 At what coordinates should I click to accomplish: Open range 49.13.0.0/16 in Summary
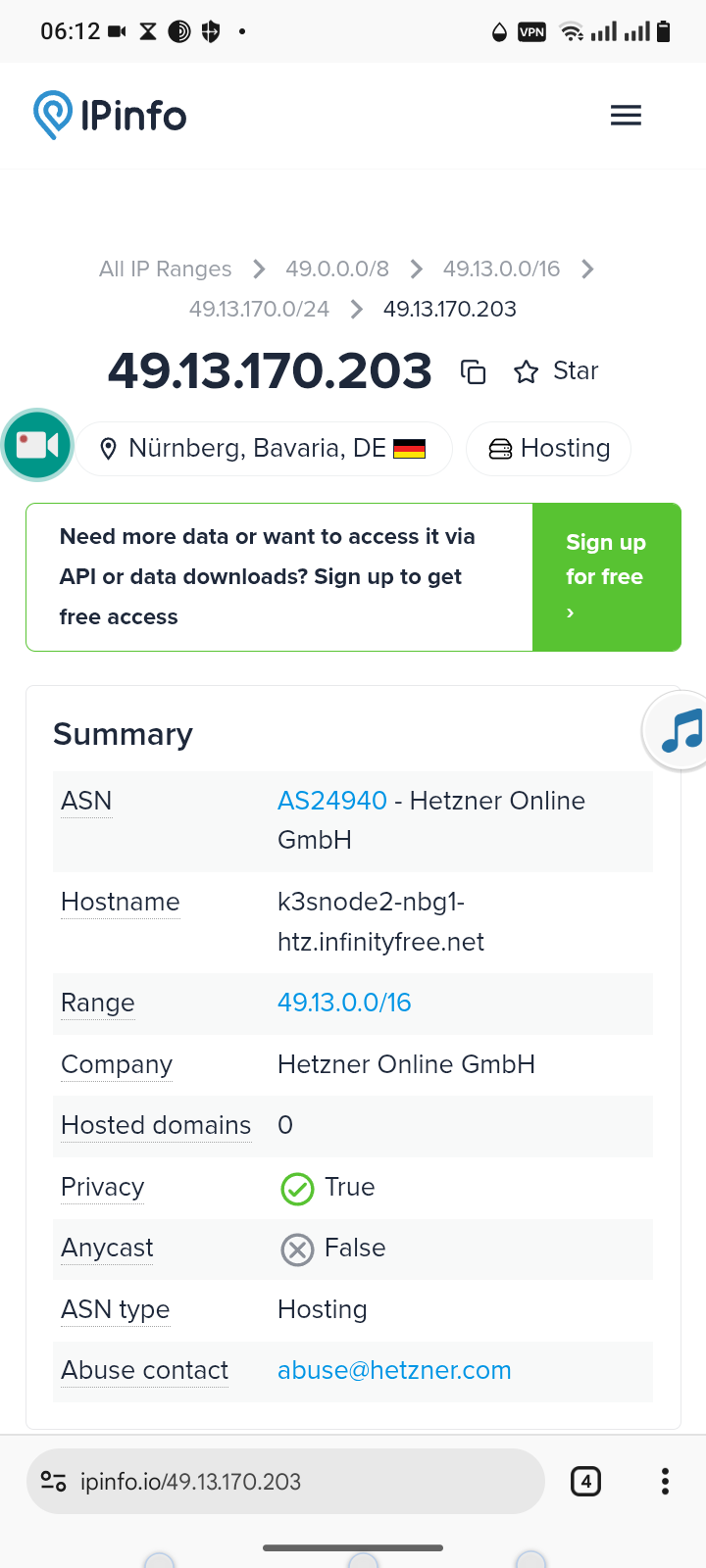(x=344, y=1003)
